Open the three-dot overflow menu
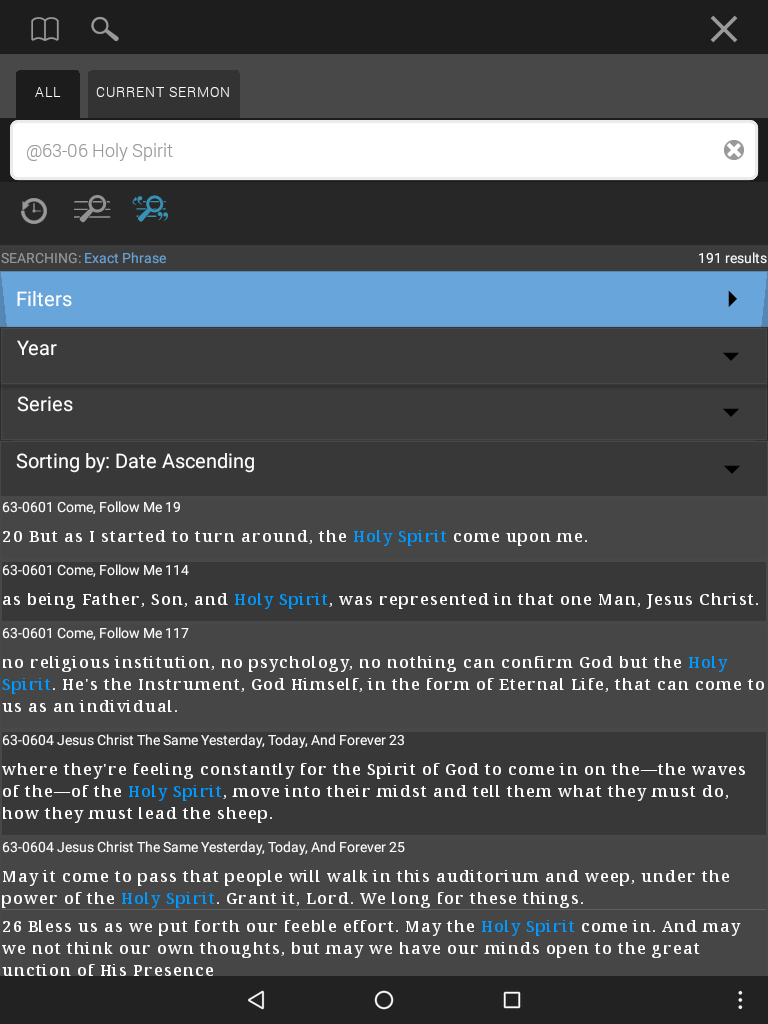 point(740,1000)
